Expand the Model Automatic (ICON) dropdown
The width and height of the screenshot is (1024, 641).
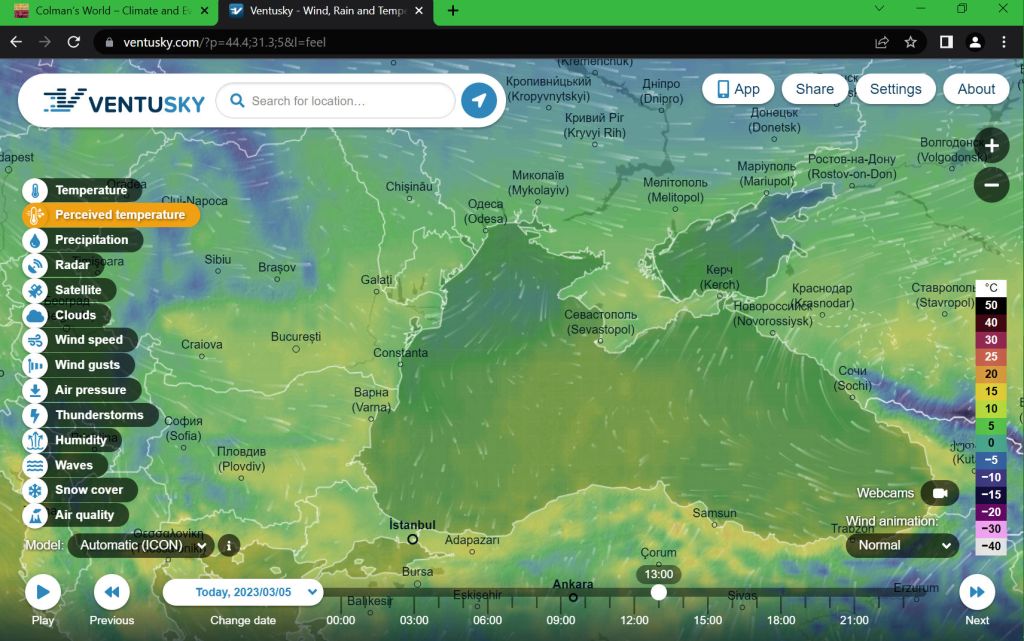(x=141, y=546)
